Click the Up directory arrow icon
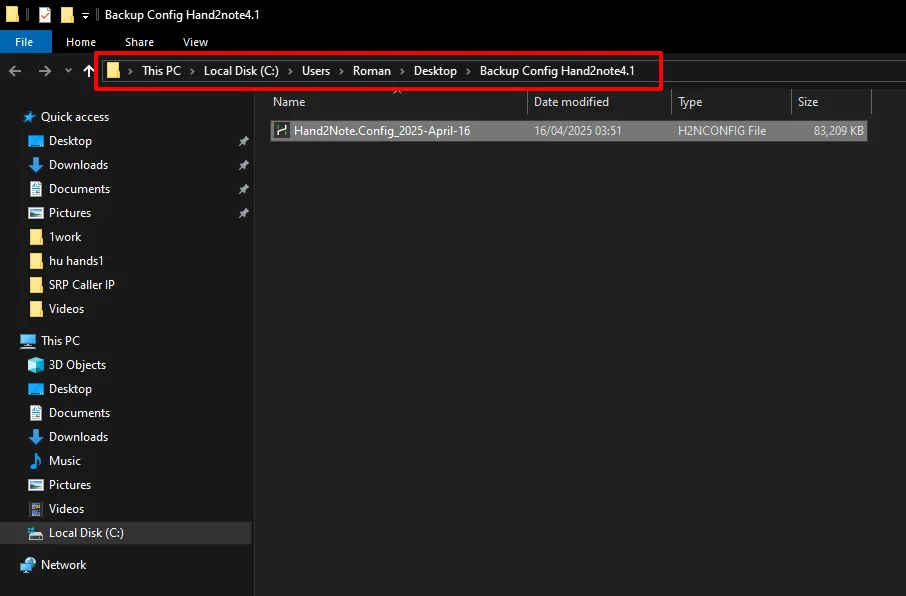The width and height of the screenshot is (906, 596). tap(89, 71)
